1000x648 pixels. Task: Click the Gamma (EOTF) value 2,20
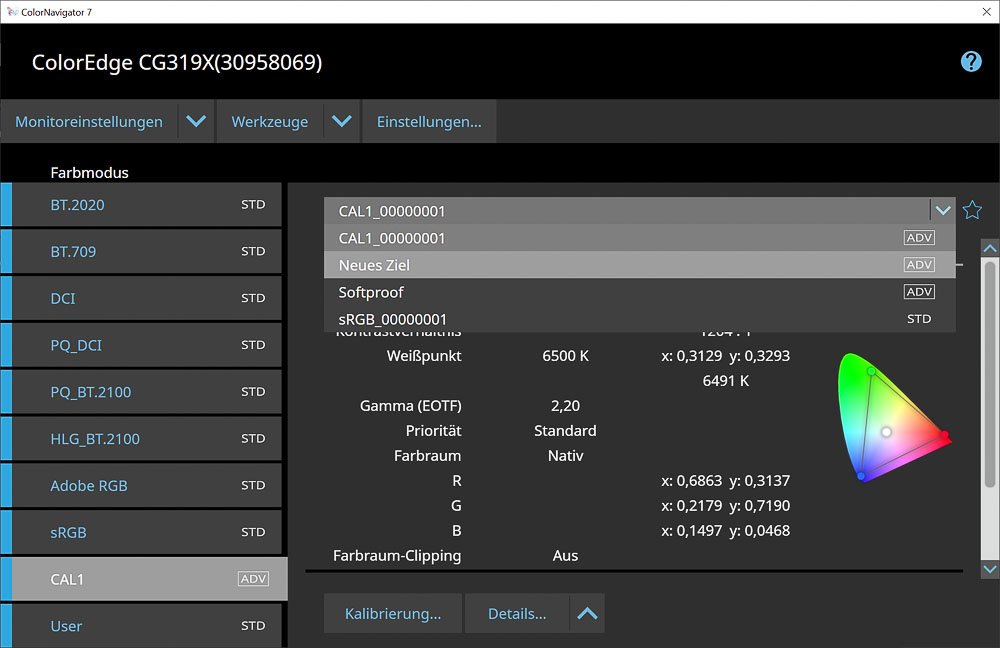pyautogui.click(x=566, y=406)
